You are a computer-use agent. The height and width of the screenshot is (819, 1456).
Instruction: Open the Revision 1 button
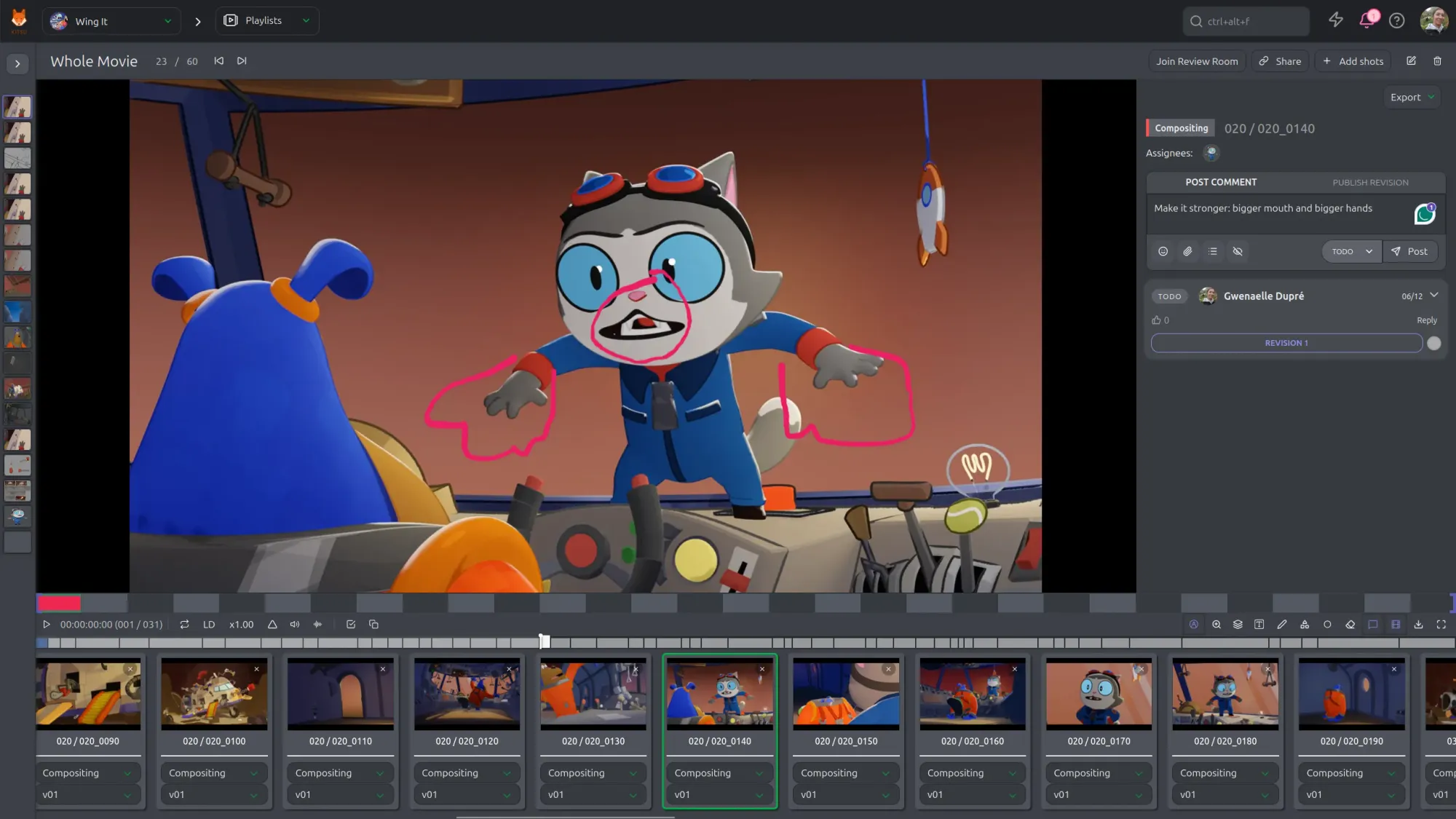[1286, 343]
